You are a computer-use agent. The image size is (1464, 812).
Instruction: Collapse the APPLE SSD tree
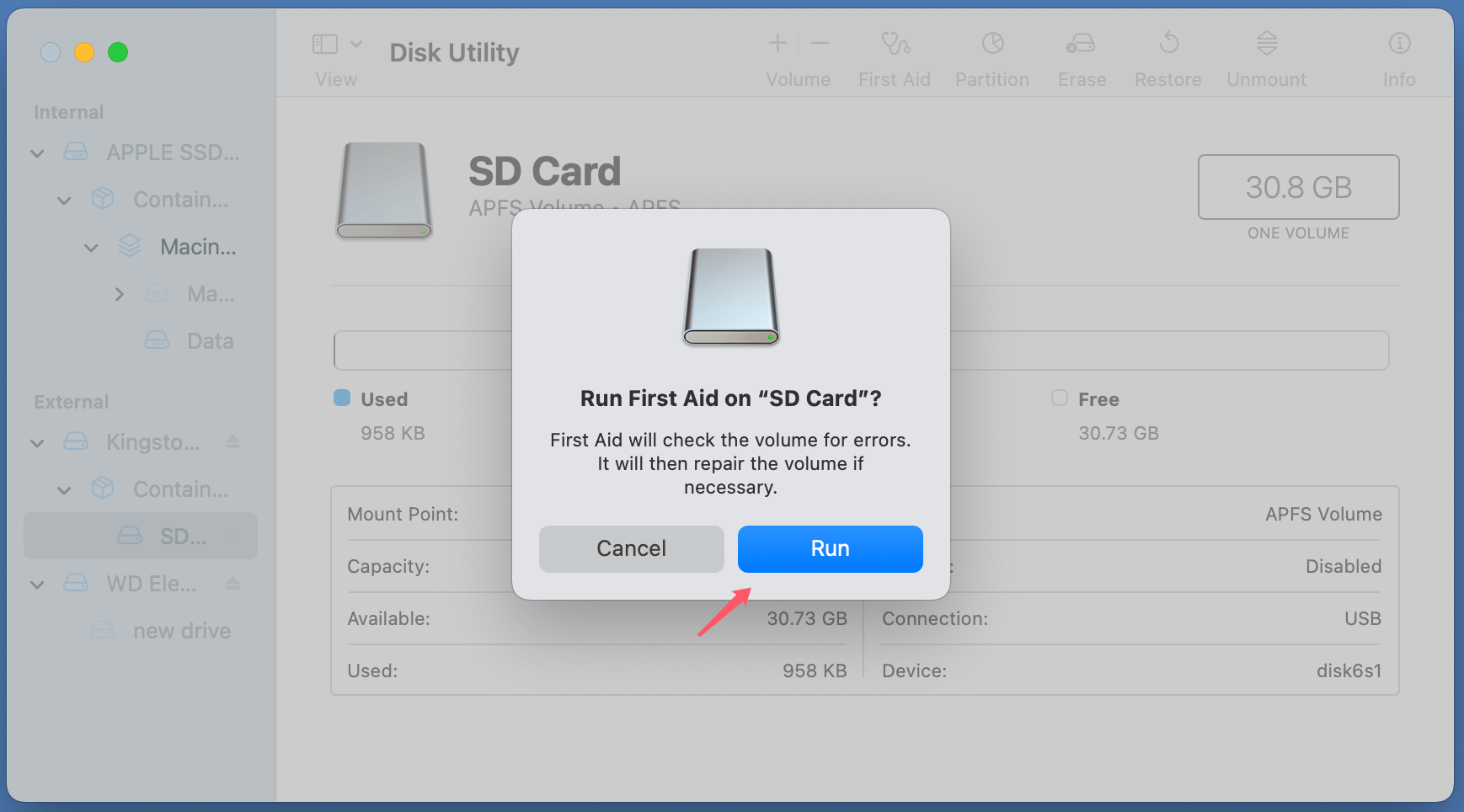click(x=37, y=152)
